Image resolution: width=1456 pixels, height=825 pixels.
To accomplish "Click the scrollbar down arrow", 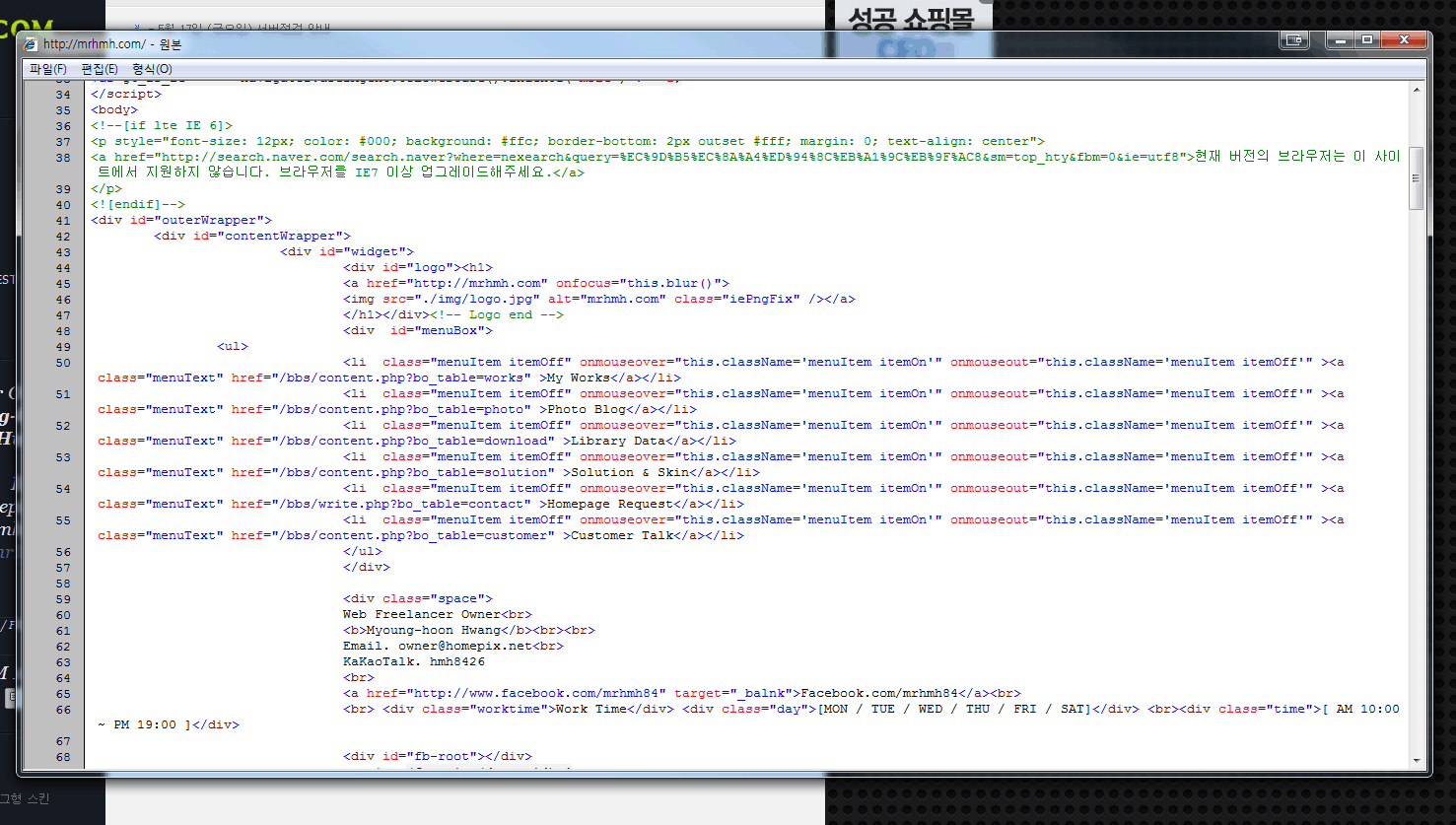I will 1417,760.
